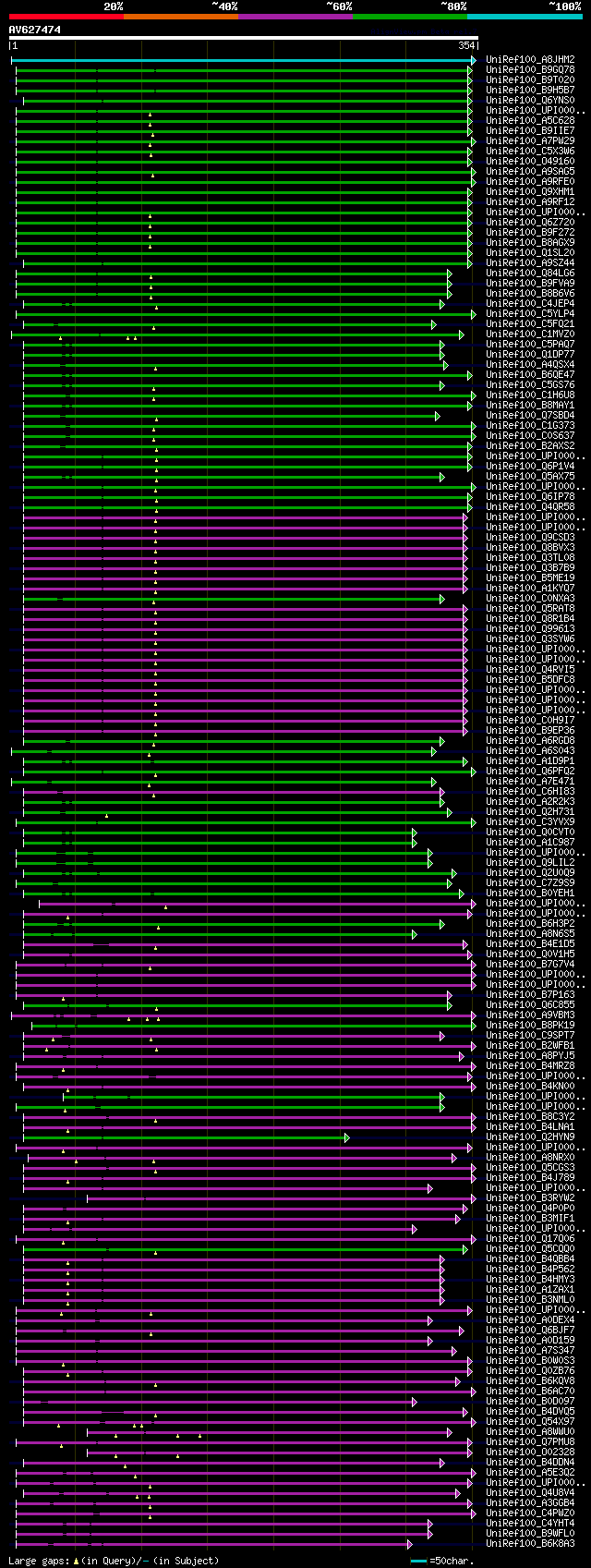Select hit UniRef100_A1KYQ7
This screenshot has height=1568, width=591.
pyautogui.click(x=530, y=589)
